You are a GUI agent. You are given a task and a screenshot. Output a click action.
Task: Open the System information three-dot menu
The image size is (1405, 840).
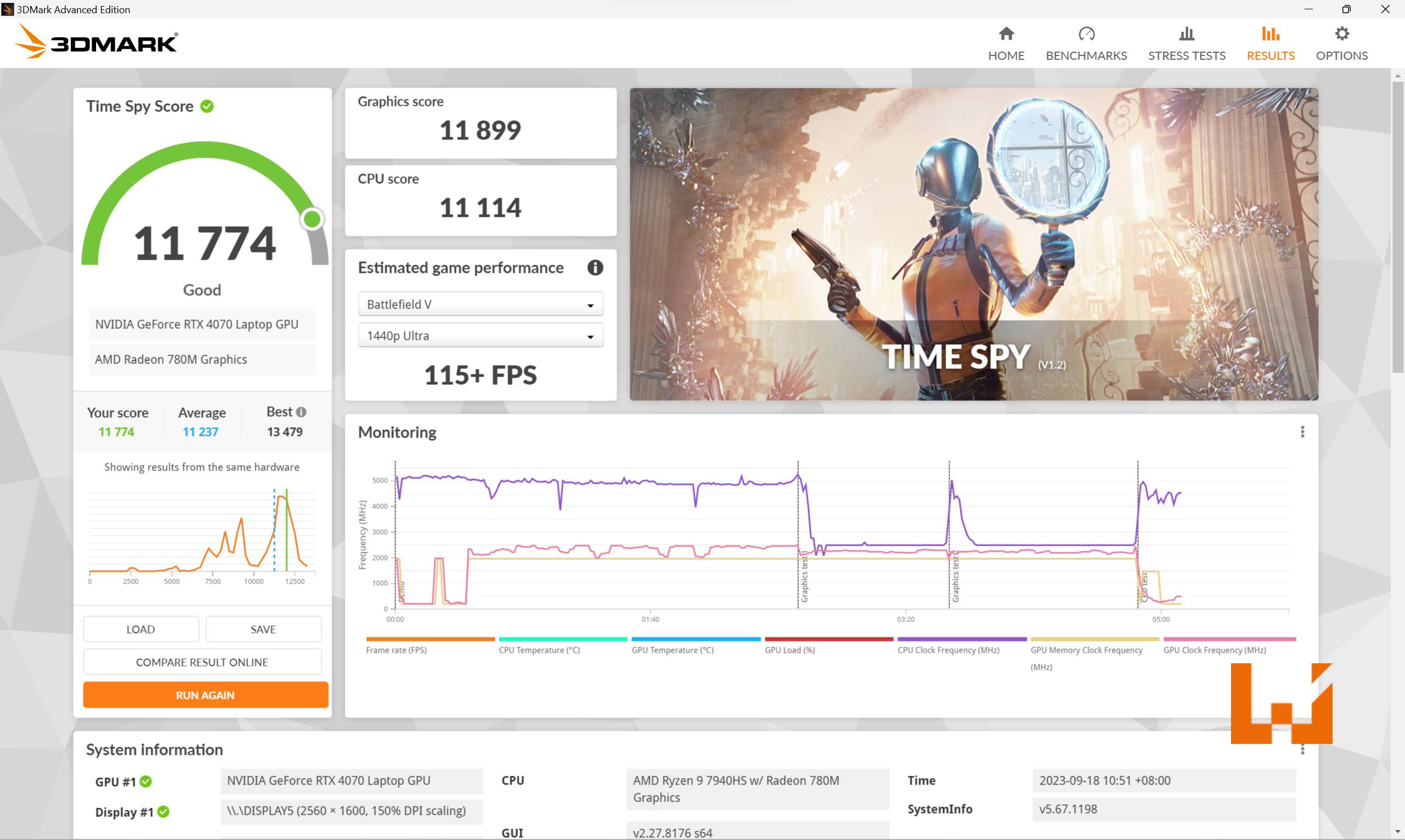click(1302, 749)
